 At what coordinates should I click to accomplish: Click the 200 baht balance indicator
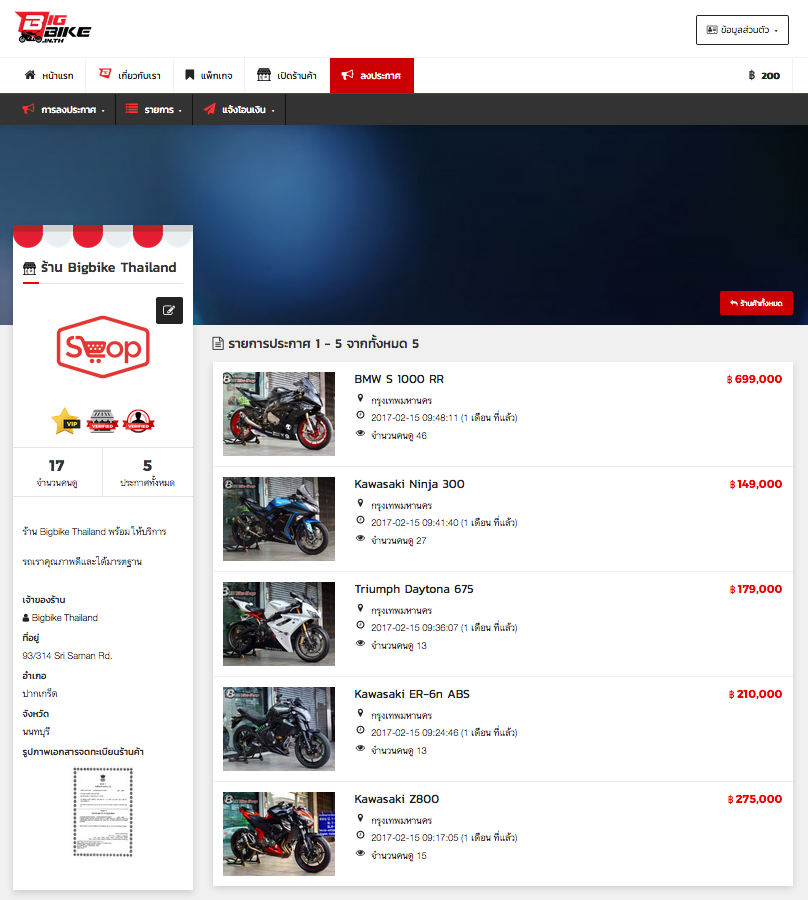pos(764,75)
